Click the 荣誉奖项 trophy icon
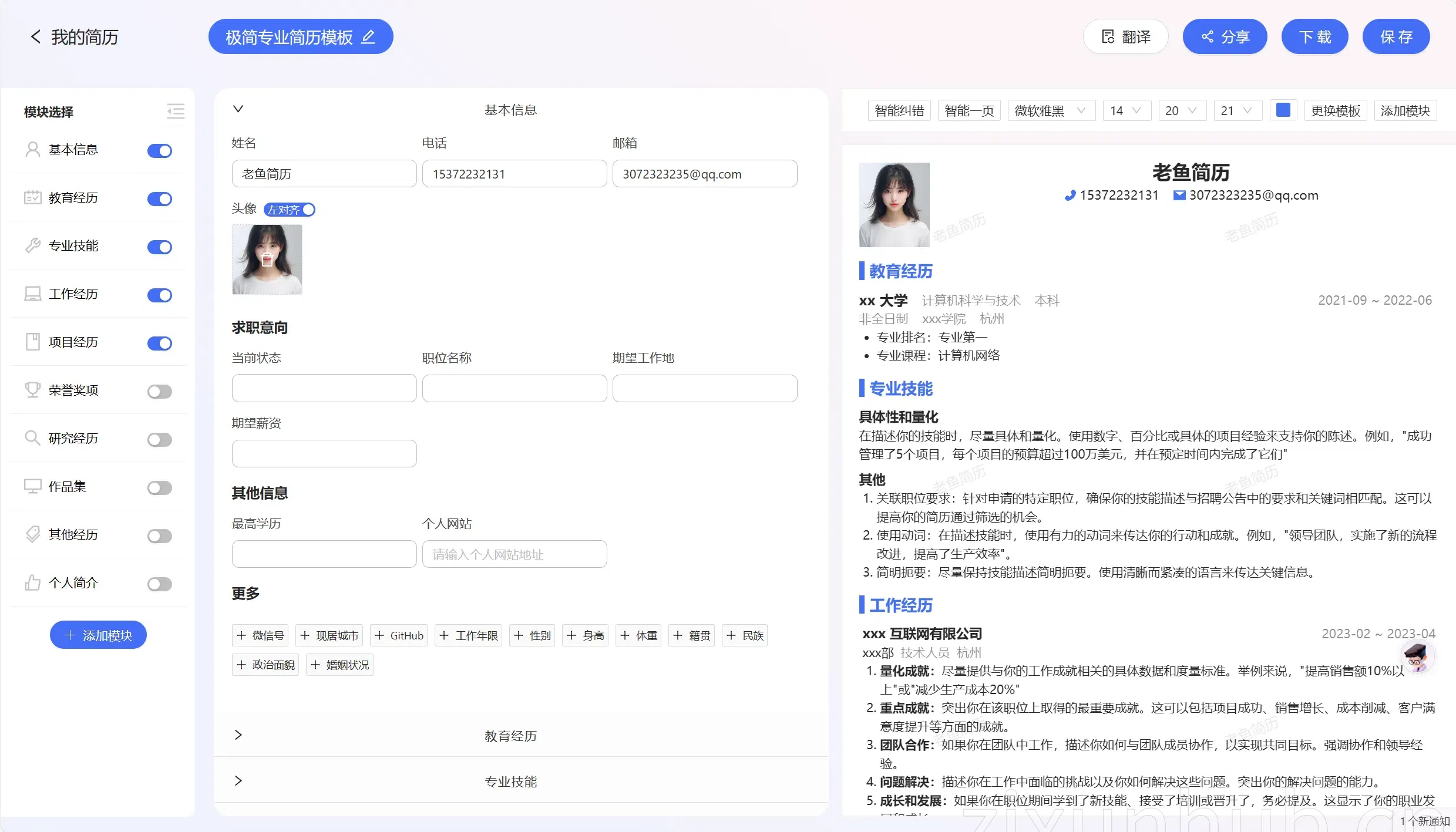The height and width of the screenshot is (832, 1456). coord(33,390)
